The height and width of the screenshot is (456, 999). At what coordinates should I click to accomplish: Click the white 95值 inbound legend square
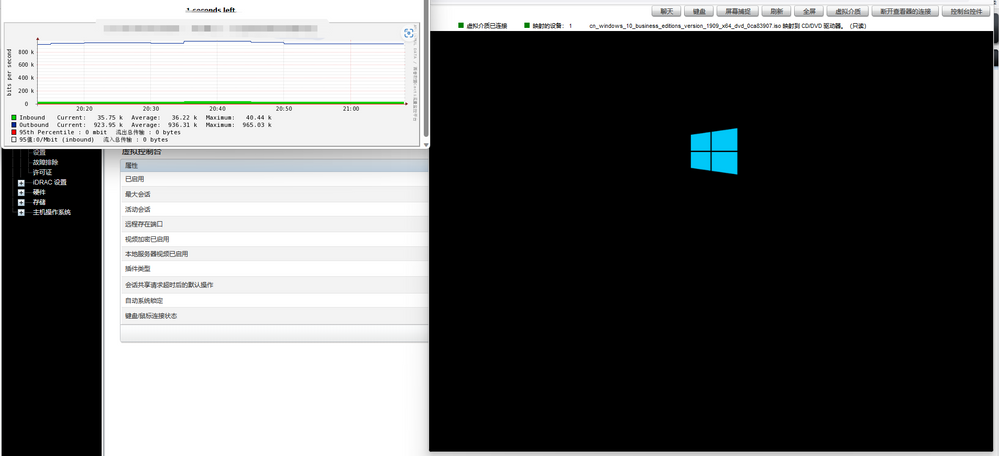[x=14, y=139]
